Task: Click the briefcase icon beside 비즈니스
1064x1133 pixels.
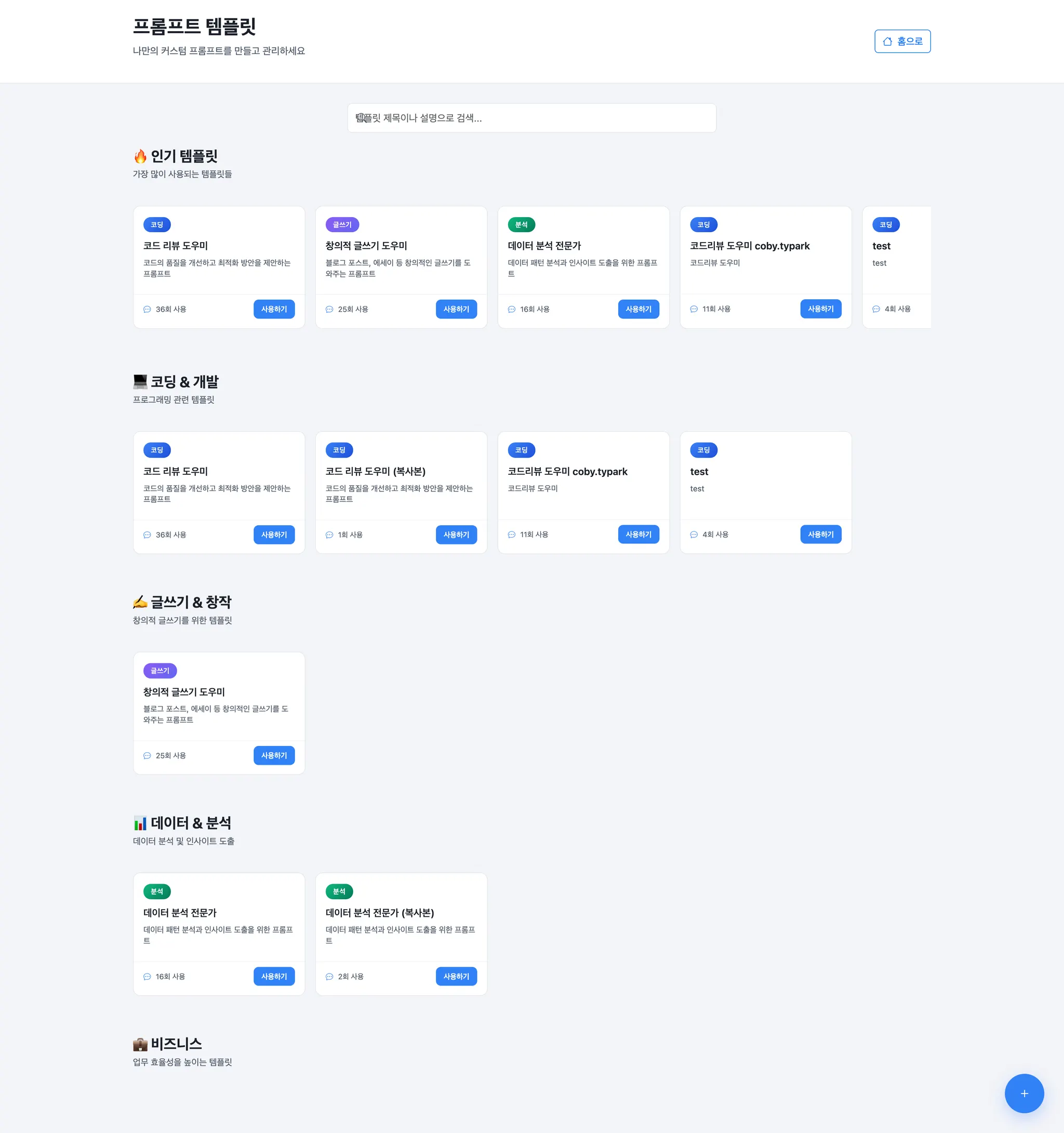Action: [x=140, y=1044]
